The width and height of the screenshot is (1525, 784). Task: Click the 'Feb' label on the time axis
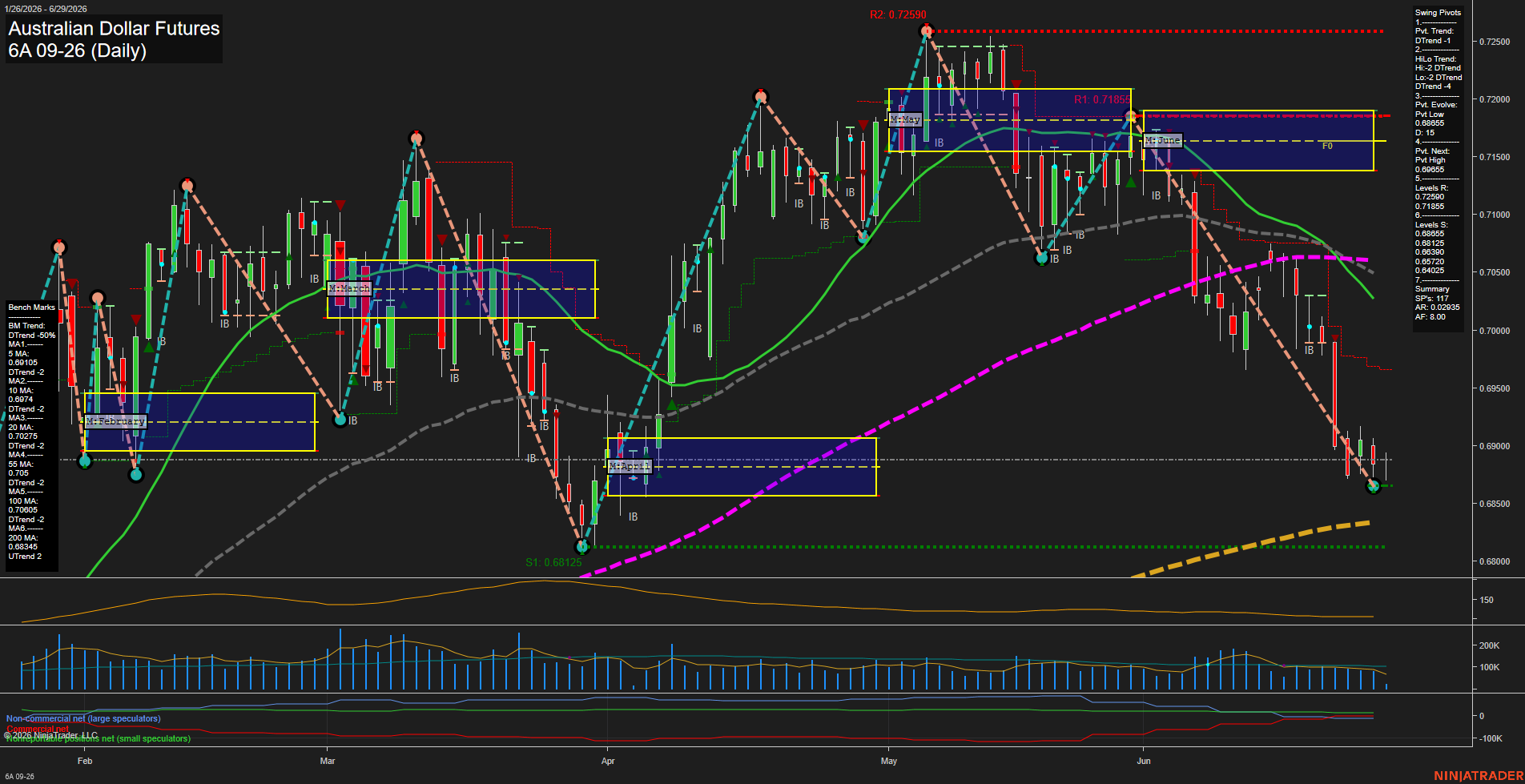tap(85, 761)
